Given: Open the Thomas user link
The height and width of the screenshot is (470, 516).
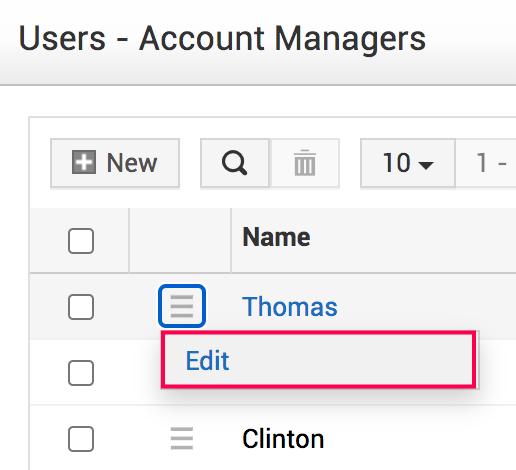Looking at the screenshot, I should [x=290, y=307].
